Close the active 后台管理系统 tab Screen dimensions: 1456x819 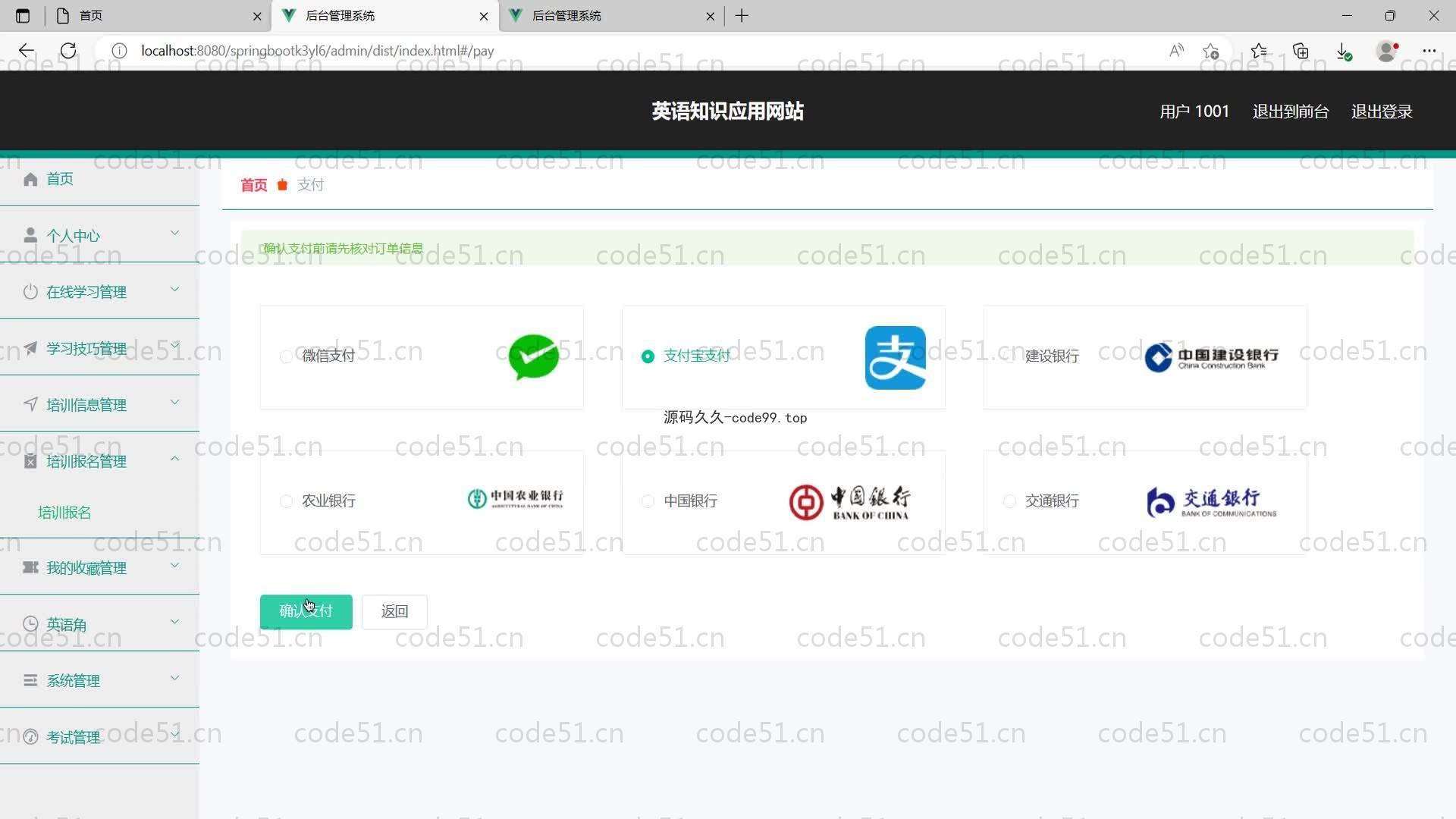pyautogui.click(x=484, y=15)
